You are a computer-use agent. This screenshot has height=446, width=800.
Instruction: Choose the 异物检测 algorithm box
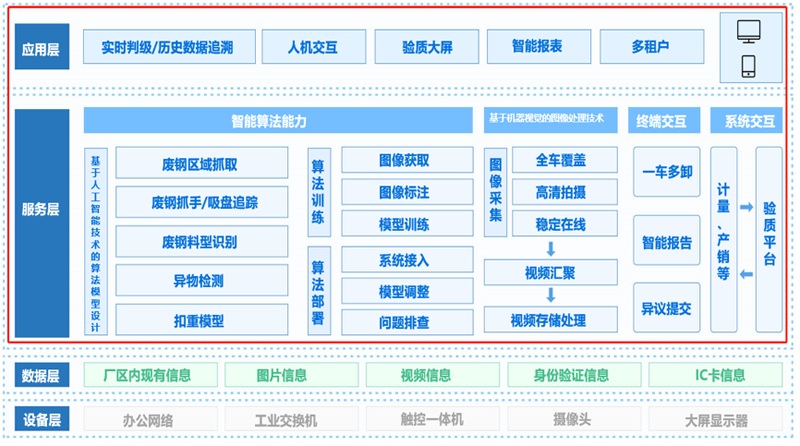click(x=199, y=281)
